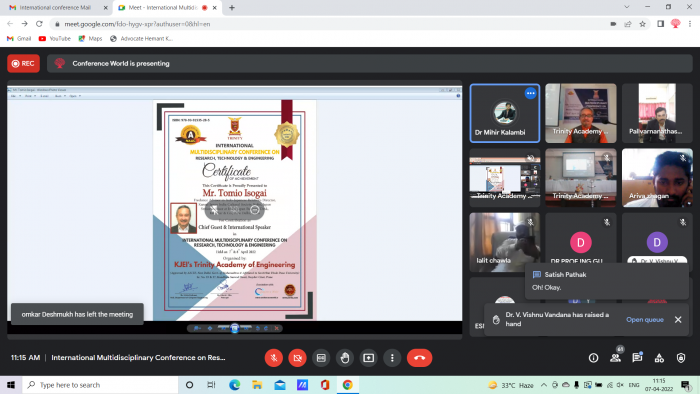Open the chat messages icon
This screenshot has height=394, width=700.
click(x=637, y=358)
